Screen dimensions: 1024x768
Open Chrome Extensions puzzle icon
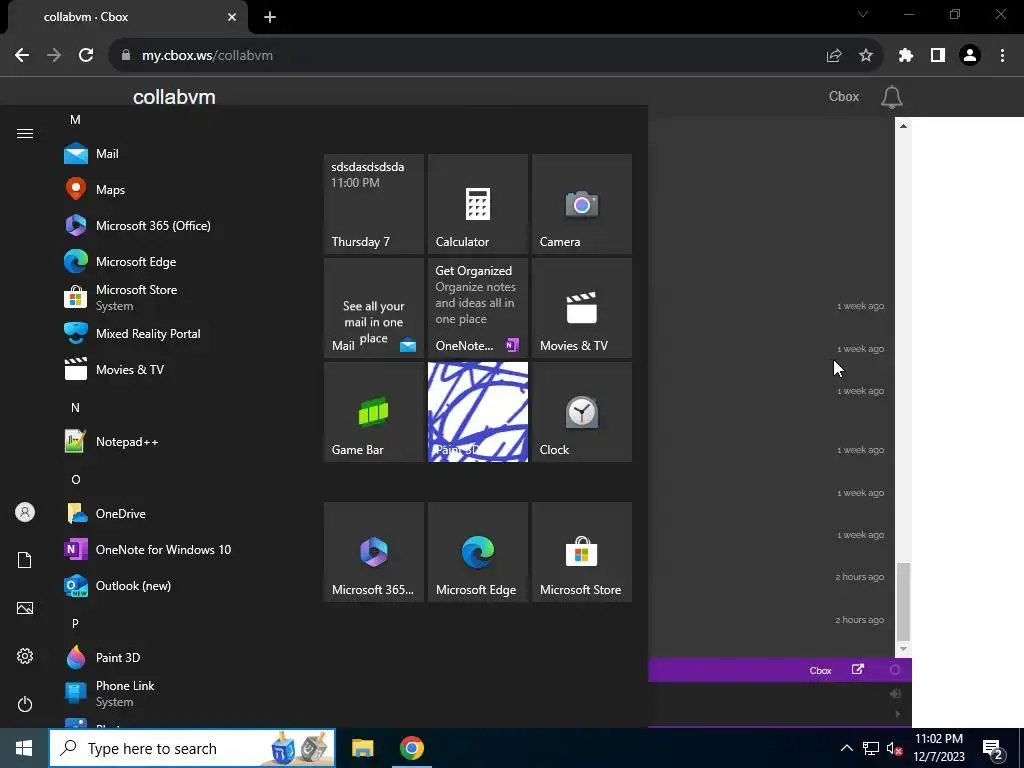(x=906, y=56)
